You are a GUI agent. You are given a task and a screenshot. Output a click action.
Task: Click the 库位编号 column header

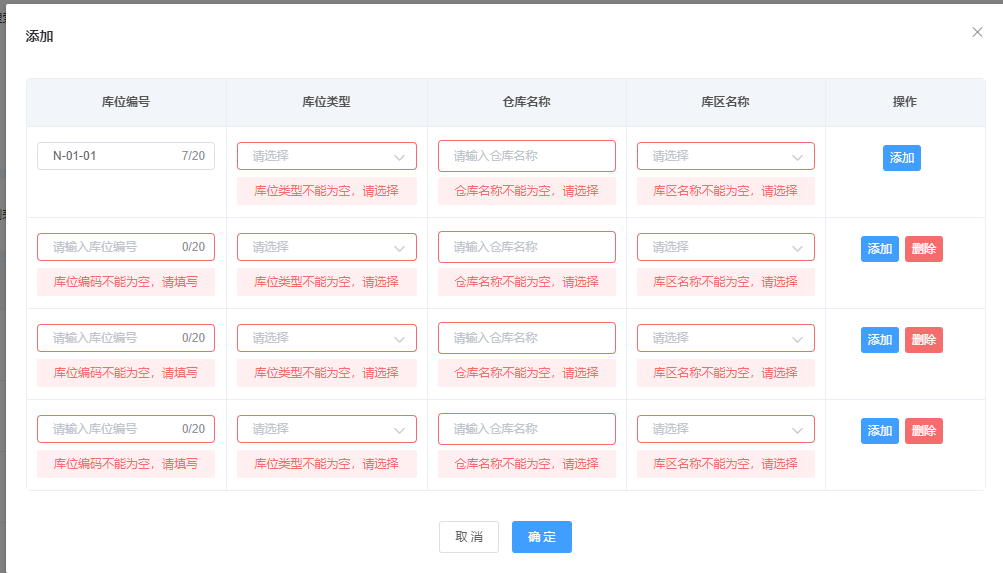click(126, 102)
